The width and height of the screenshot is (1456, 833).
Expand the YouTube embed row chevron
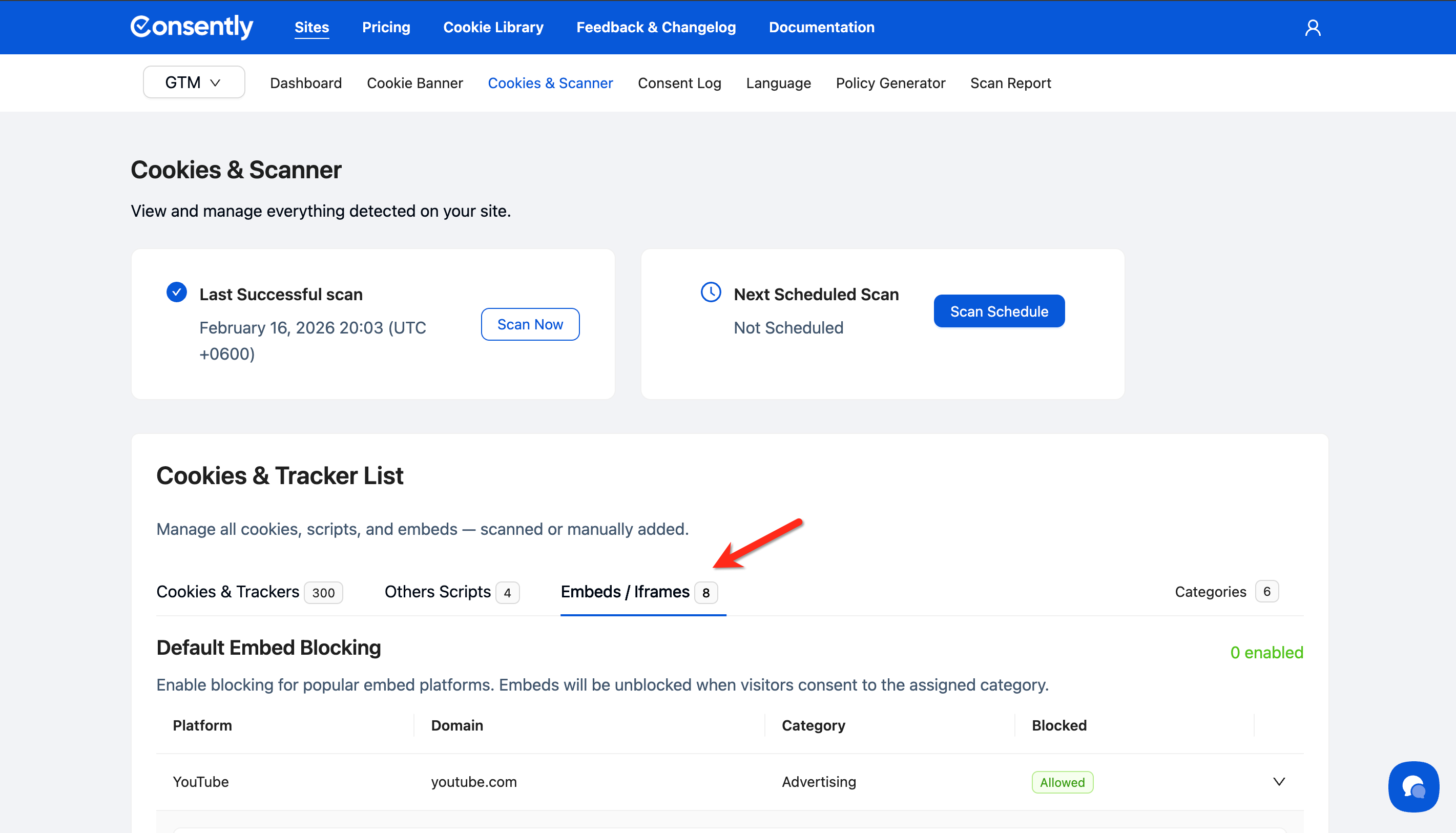(1279, 781)
